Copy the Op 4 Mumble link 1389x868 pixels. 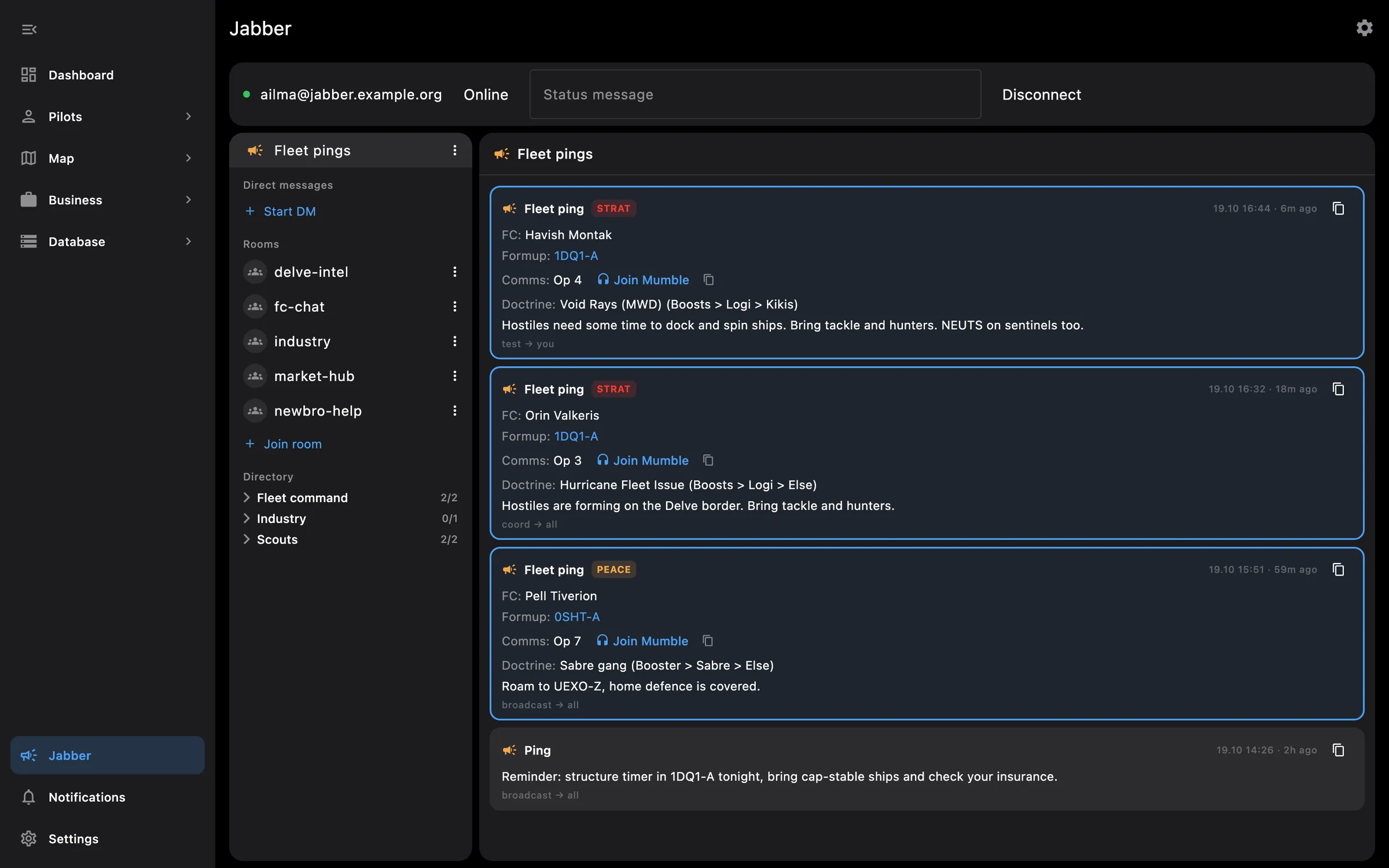[708, 280]
